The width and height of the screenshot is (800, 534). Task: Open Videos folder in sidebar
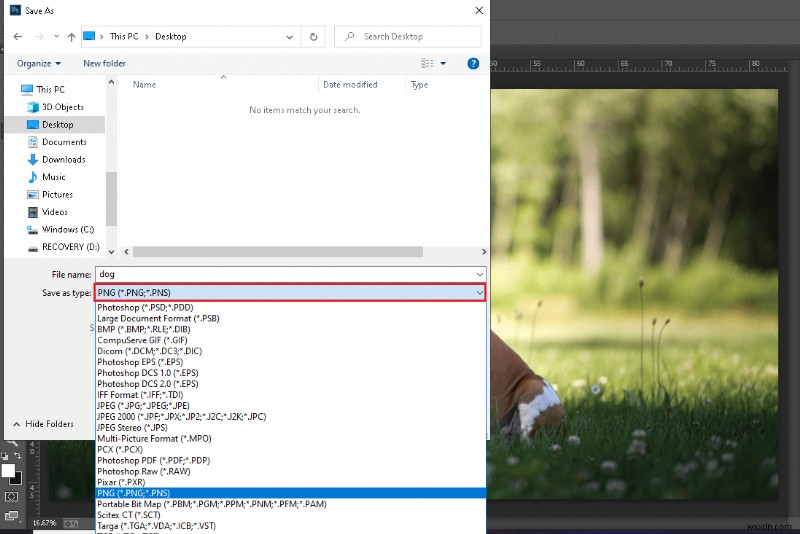click(55, 212)
